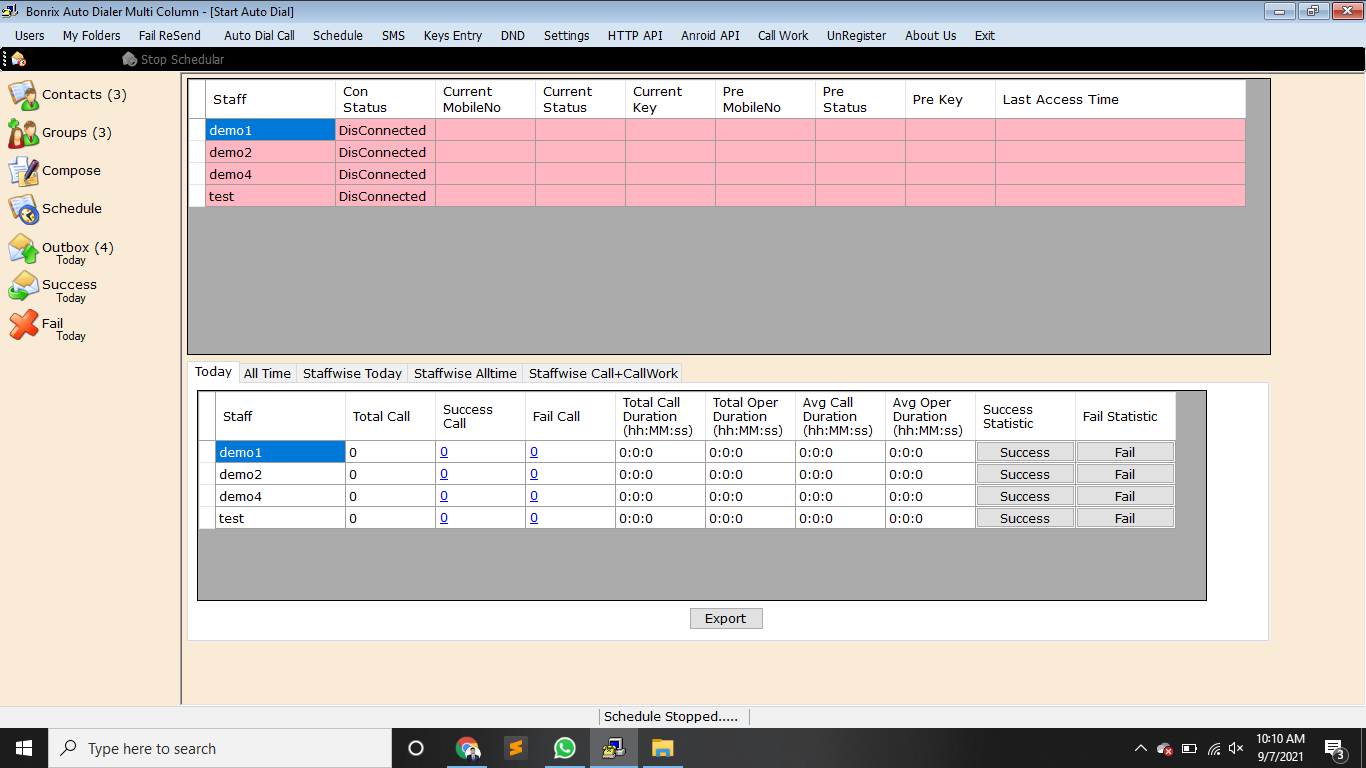The height and width of the screenshot is (768, 1366).
Task: Open the Wi-Fi network tray icon
Action: [1214, 748]
